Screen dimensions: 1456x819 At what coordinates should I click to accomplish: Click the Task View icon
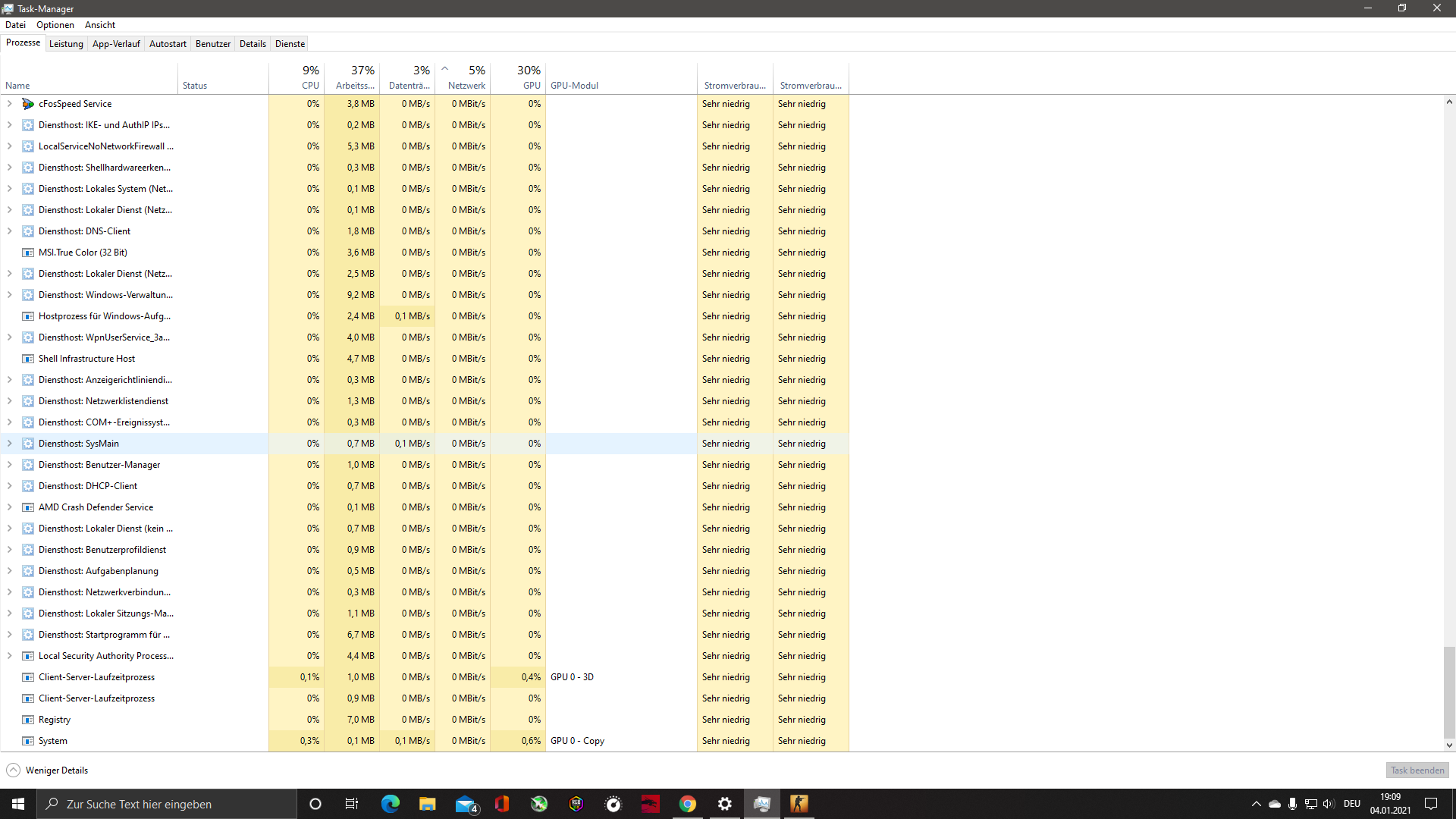tap(351, 804)
